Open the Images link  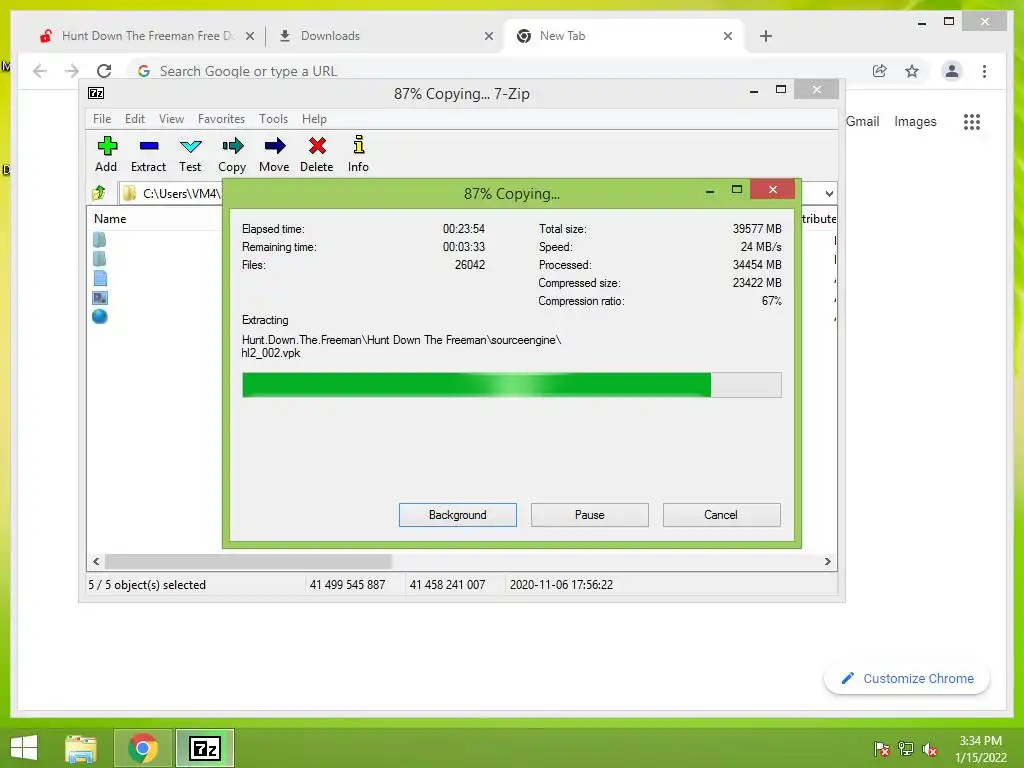click(x=915, y=121)
